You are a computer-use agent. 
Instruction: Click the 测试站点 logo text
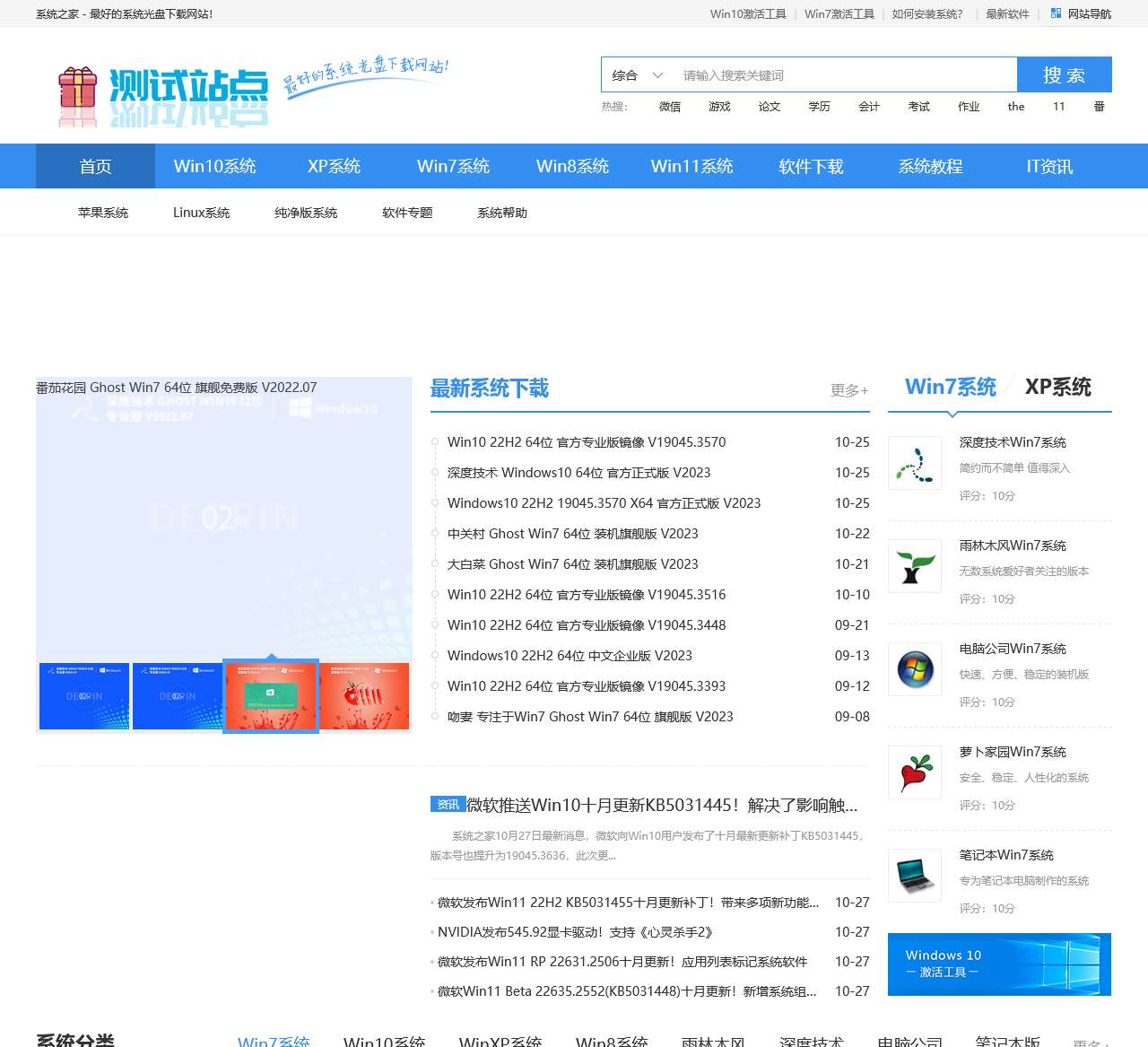pyautogui.click(x=189, y=87)
